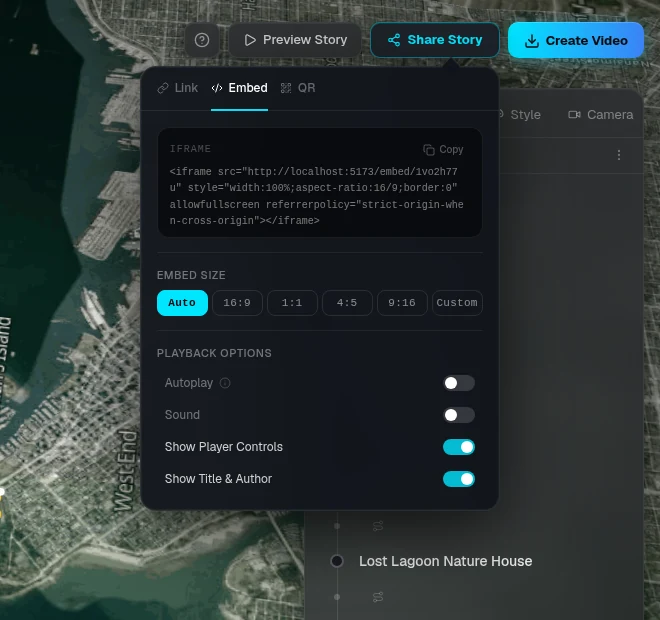Choose the 16:9 embed size
This screenshot has width=660, height=620.
coord(237,303)
